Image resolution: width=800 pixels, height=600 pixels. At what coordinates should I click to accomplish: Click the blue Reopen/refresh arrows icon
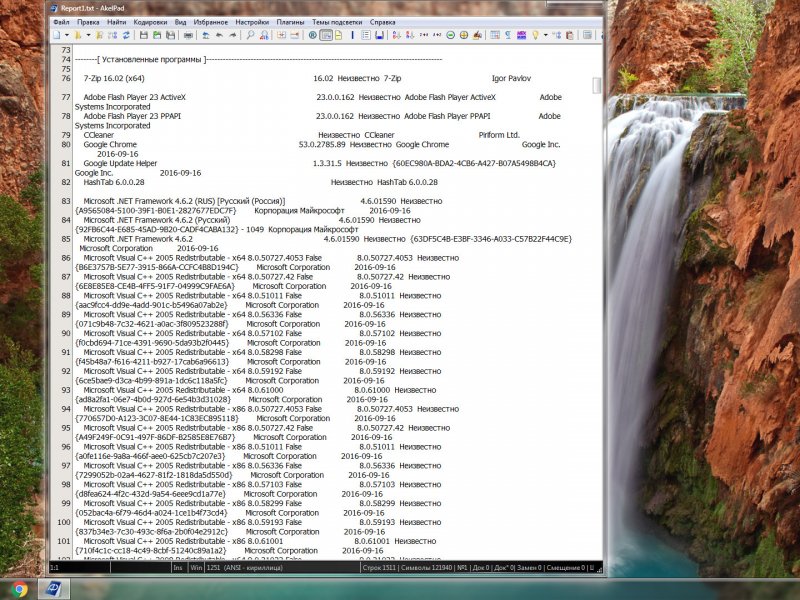tap(126, 35)
